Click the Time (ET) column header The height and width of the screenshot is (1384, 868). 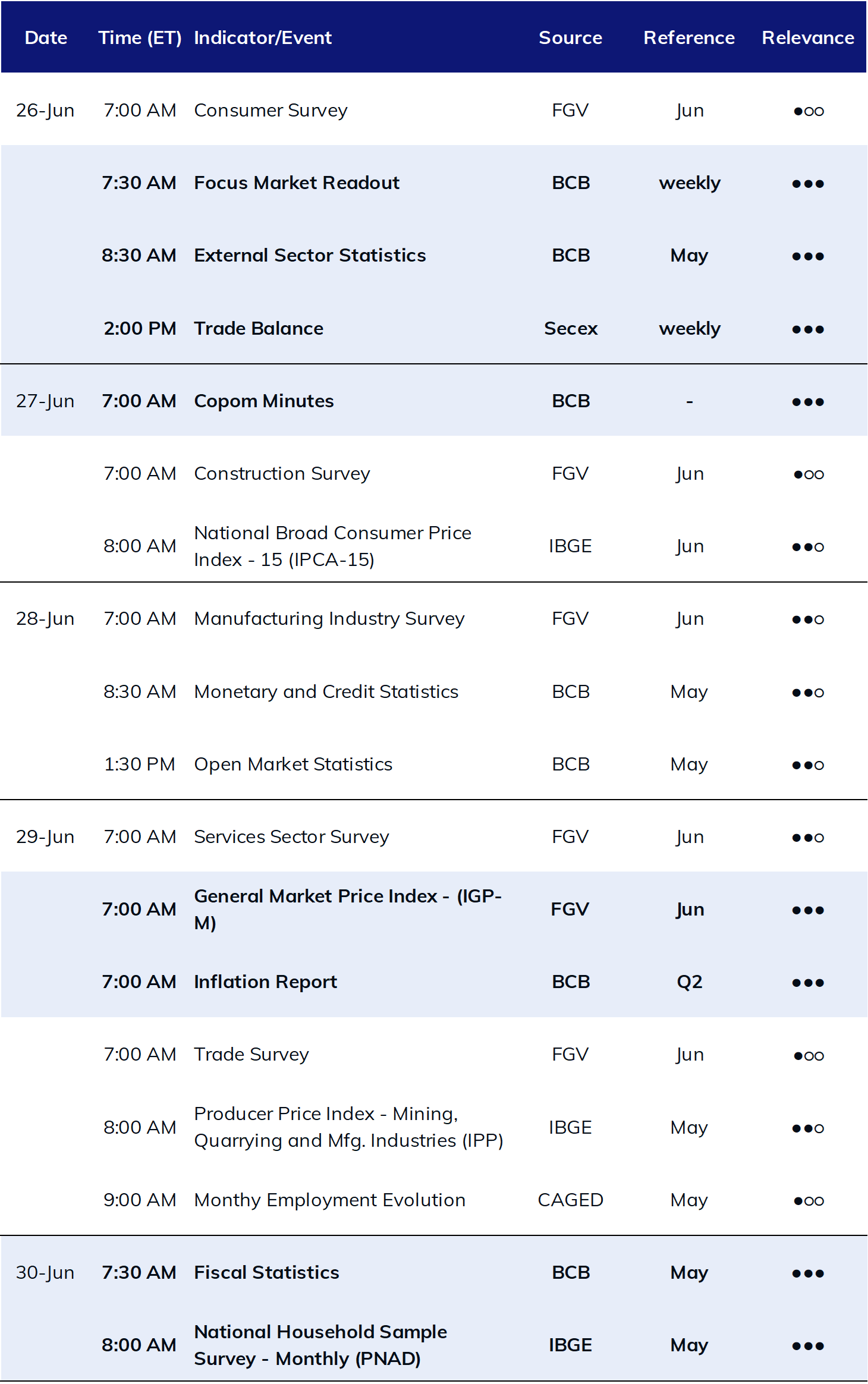pos(140,37)
